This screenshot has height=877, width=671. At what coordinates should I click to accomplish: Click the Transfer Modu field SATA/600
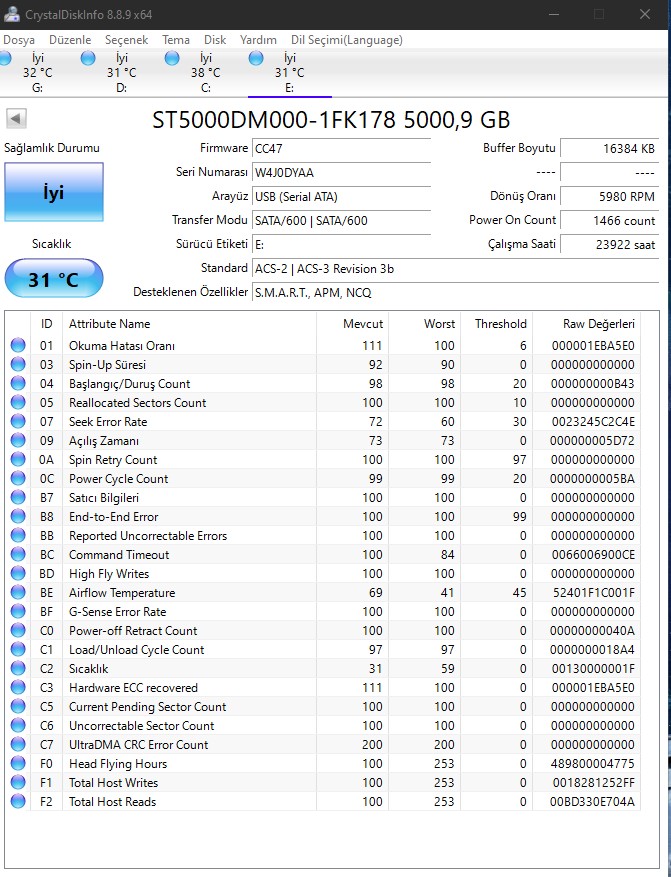tap(341, 221)
